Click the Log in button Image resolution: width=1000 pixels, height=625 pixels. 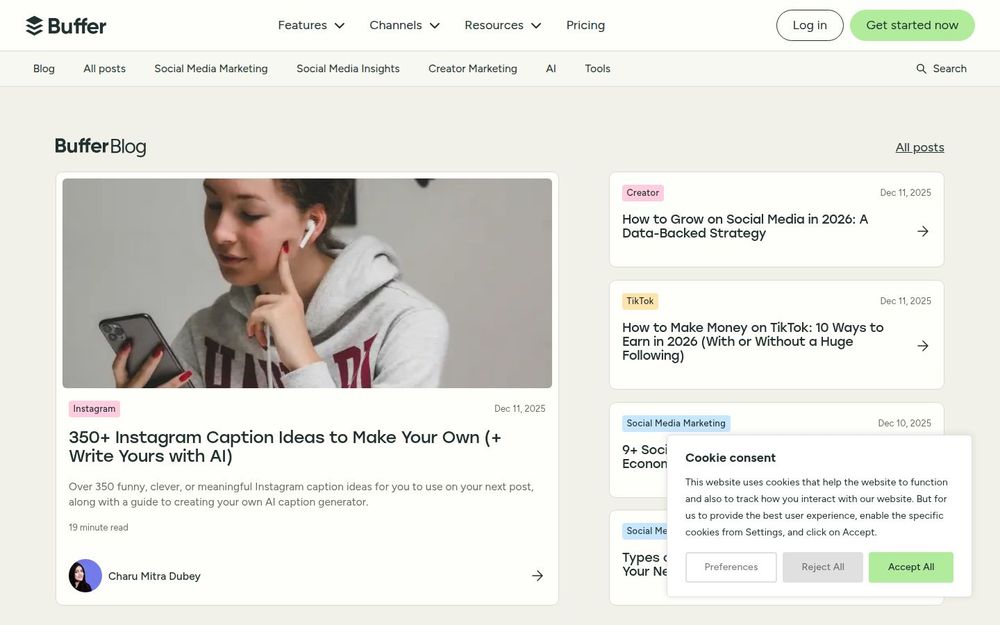click(810, 26)
